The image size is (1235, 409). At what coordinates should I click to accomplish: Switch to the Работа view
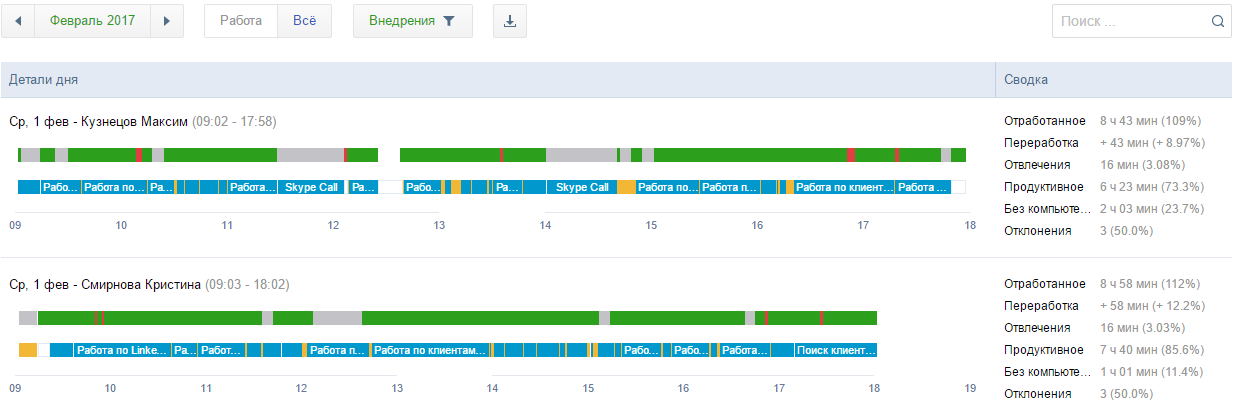point(241,21)
